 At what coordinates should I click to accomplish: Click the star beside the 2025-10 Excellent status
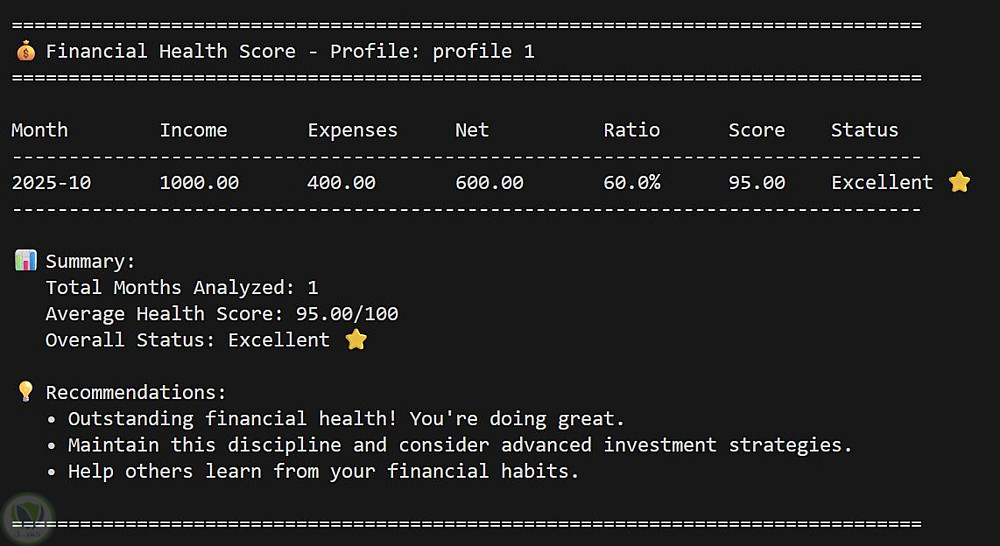click(959, 182)
